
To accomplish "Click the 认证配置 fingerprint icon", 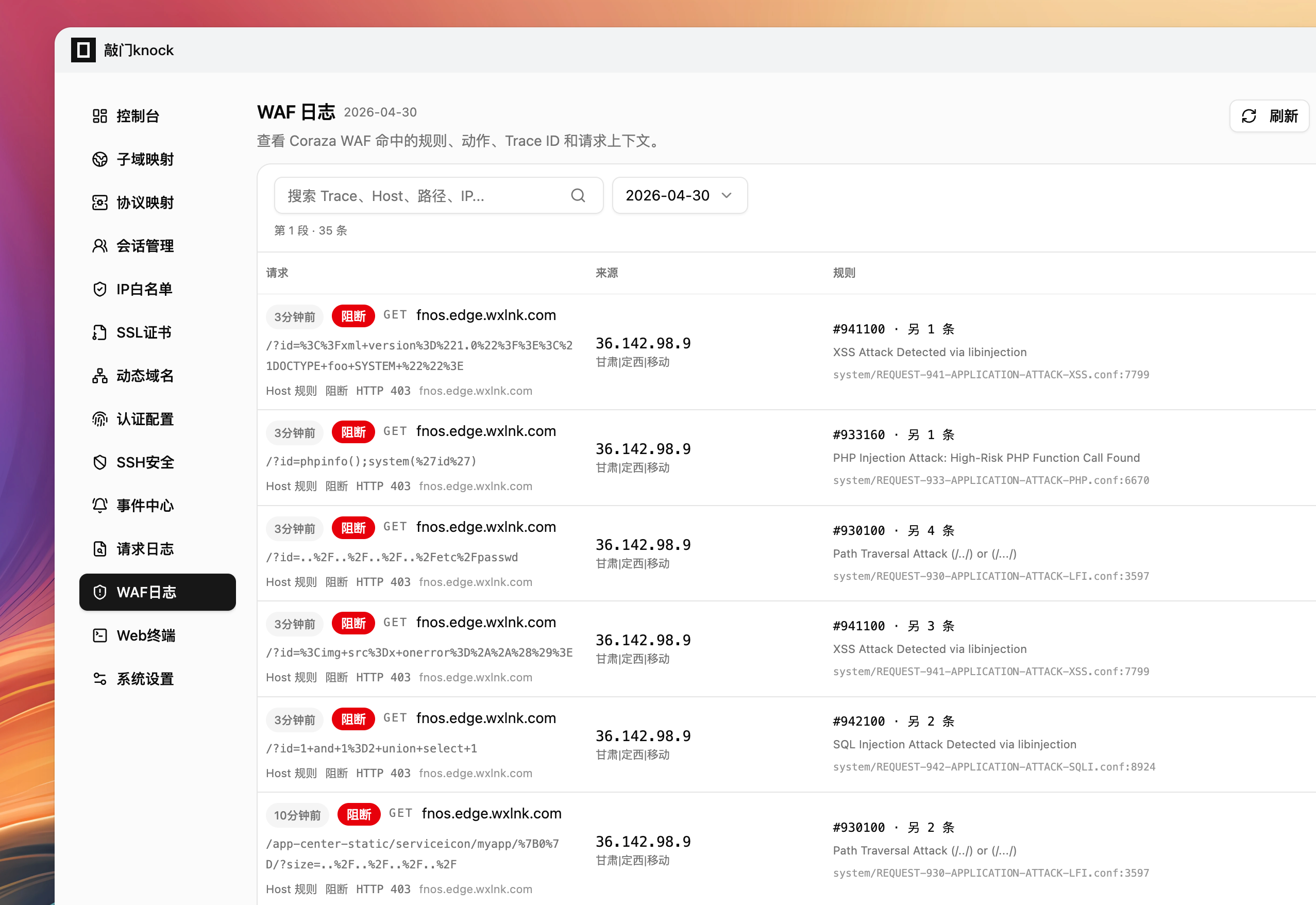I will pos(100,419).
